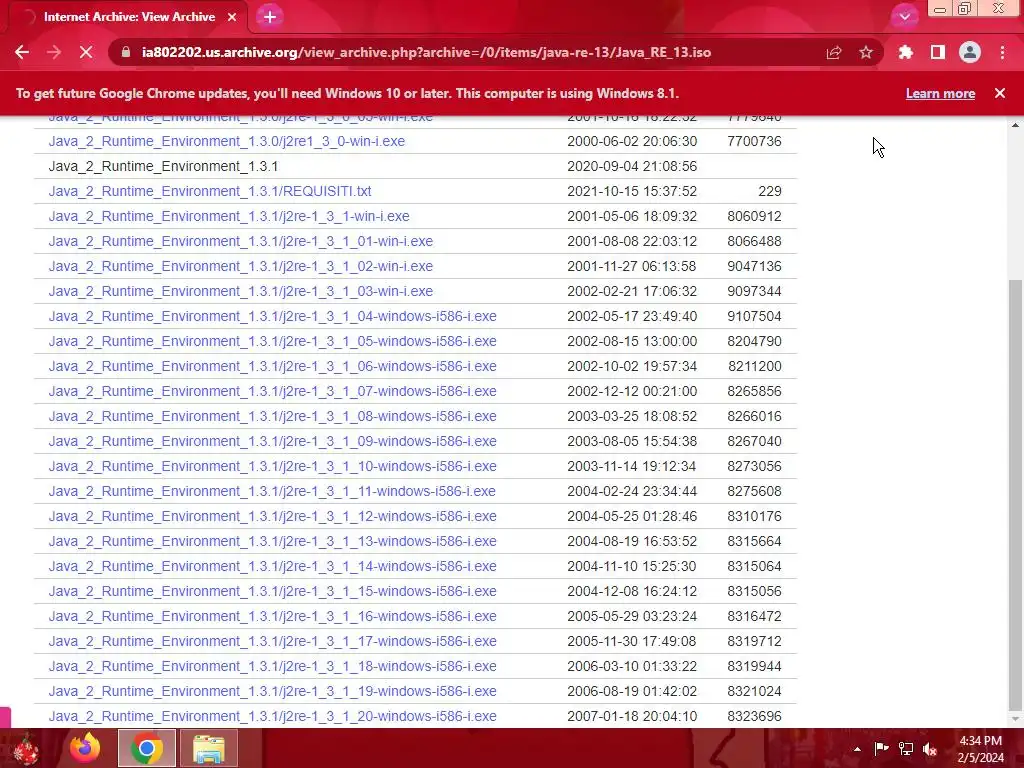1024x768 pixels.
Task: Click the forward navigation arrow
Action: [54, 52]
